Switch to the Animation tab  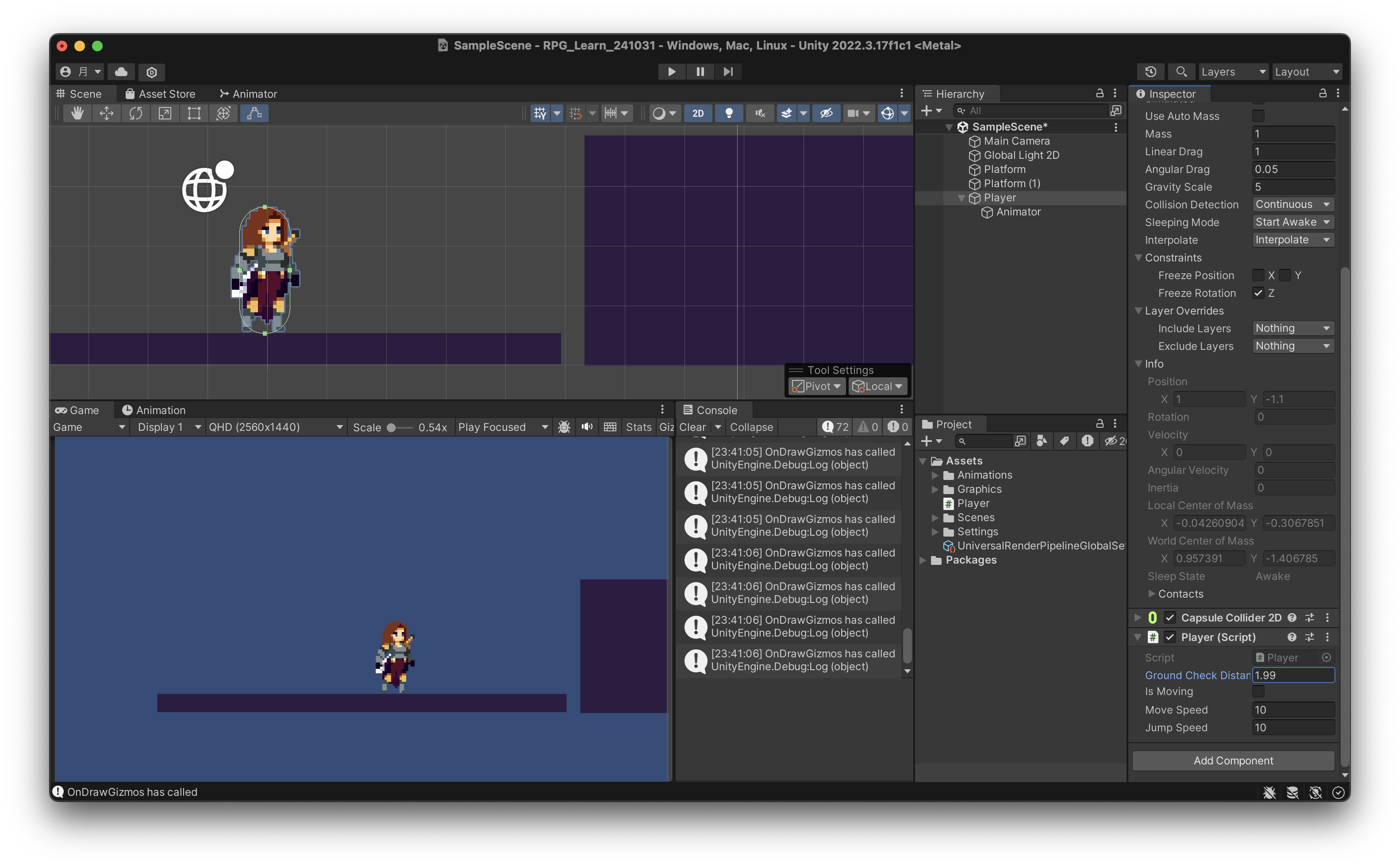click(x=154, y=410)
